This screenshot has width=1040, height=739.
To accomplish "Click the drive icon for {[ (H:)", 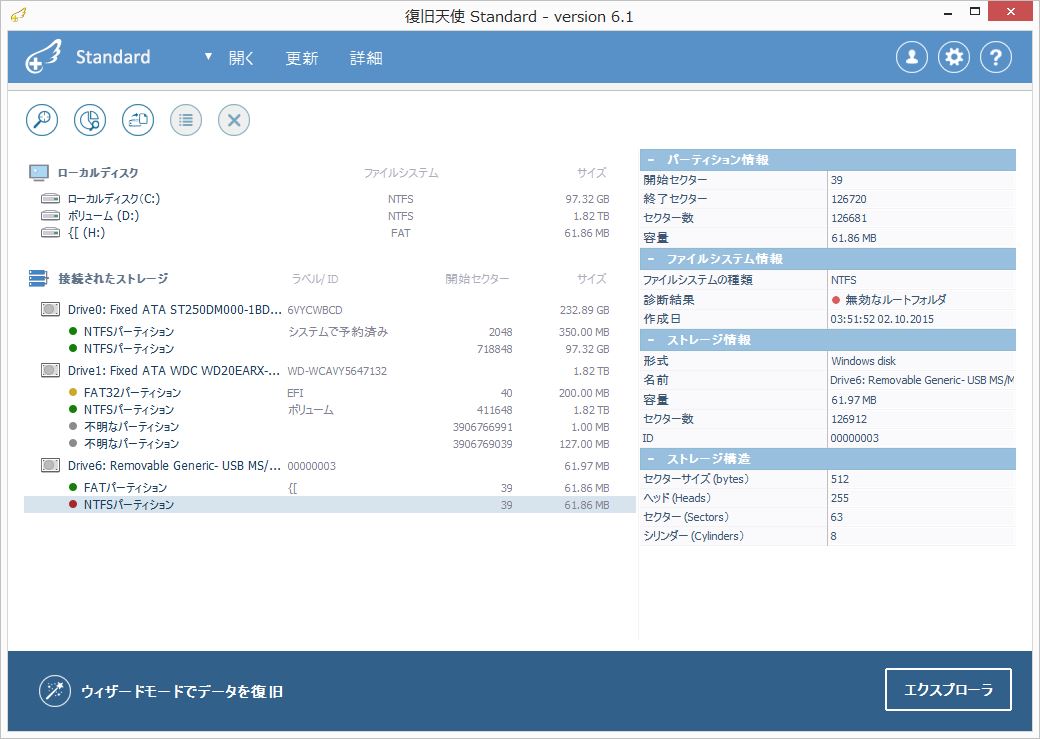I will tap(50, 233).
